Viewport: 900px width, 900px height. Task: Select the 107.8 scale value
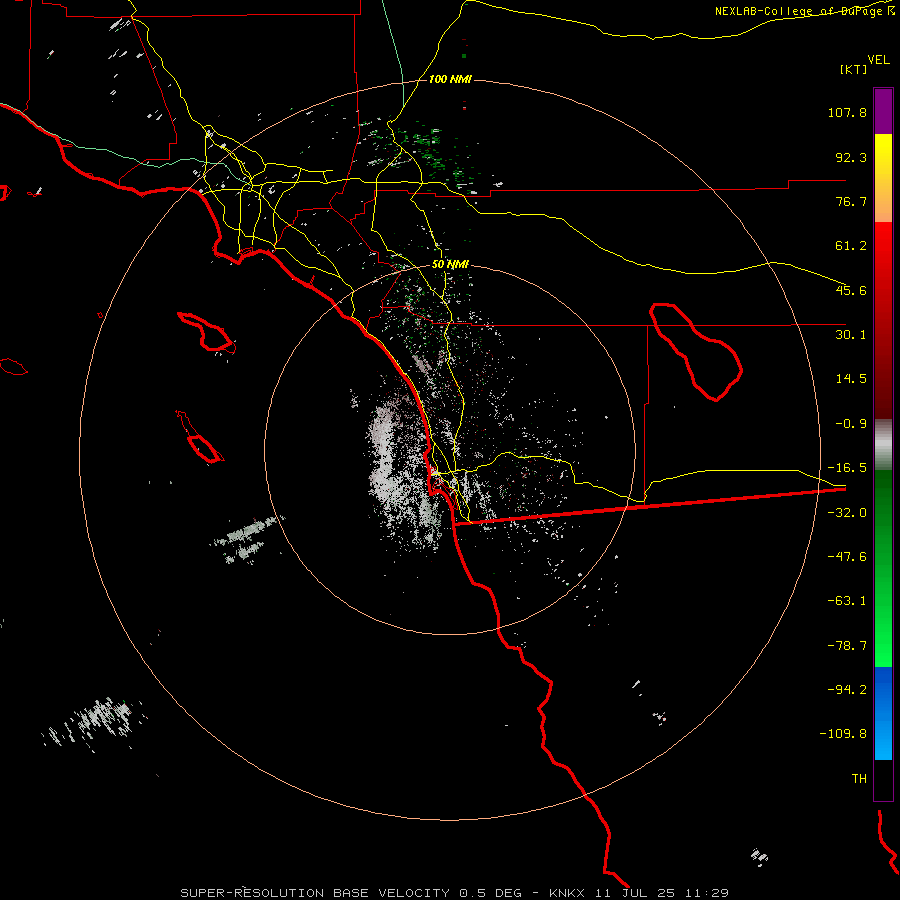847,112
